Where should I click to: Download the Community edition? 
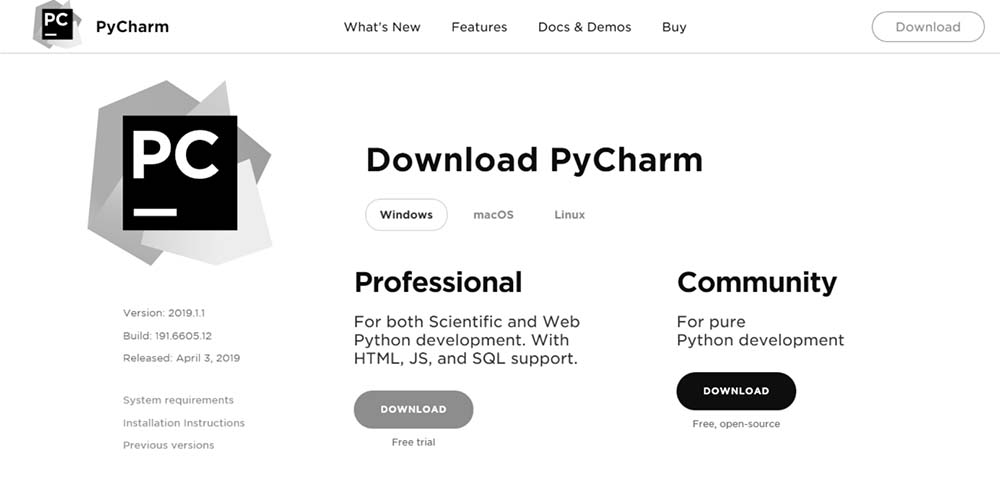pos(736,391)
